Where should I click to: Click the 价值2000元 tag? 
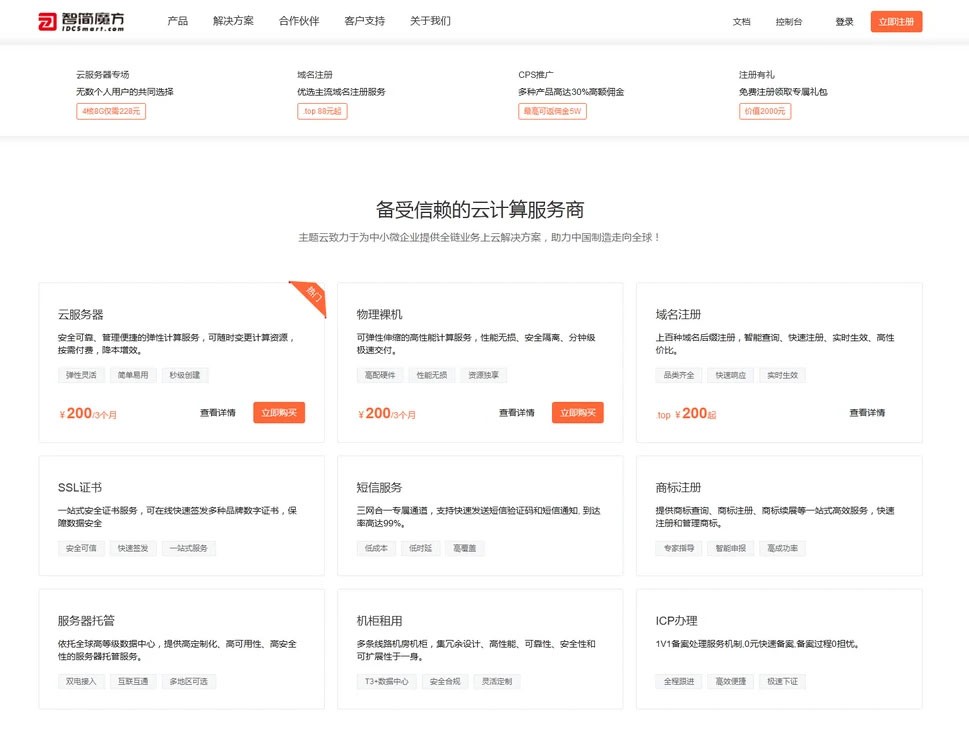[765, 111]
